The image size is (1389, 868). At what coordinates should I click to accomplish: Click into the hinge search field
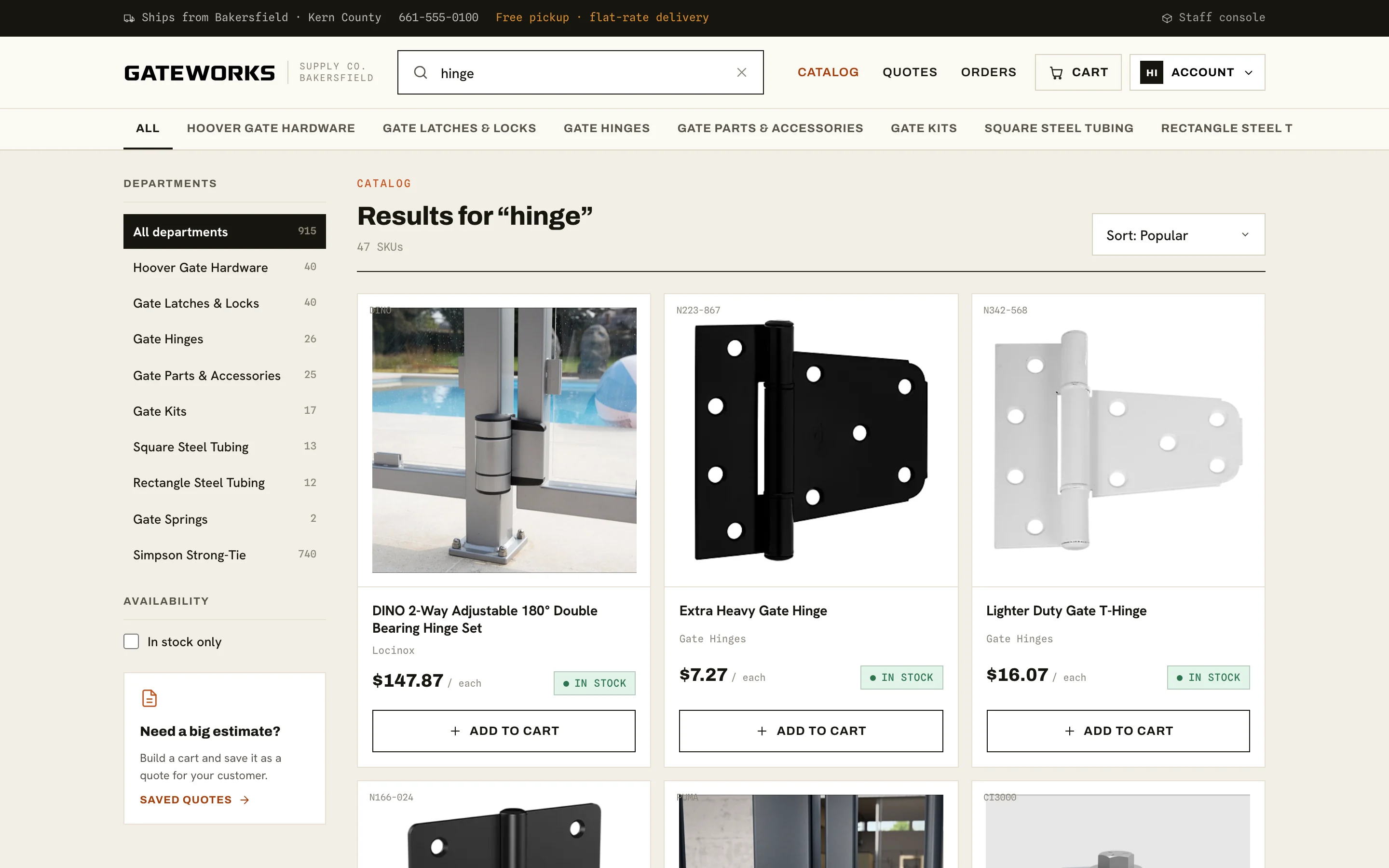(x=580, y=72)
